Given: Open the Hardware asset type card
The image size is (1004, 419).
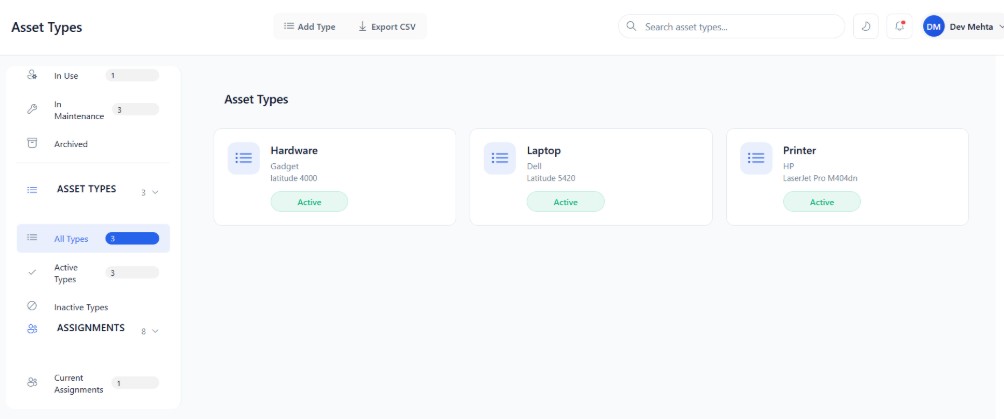Looking at the screenshot, I should [x=335, y=177].
